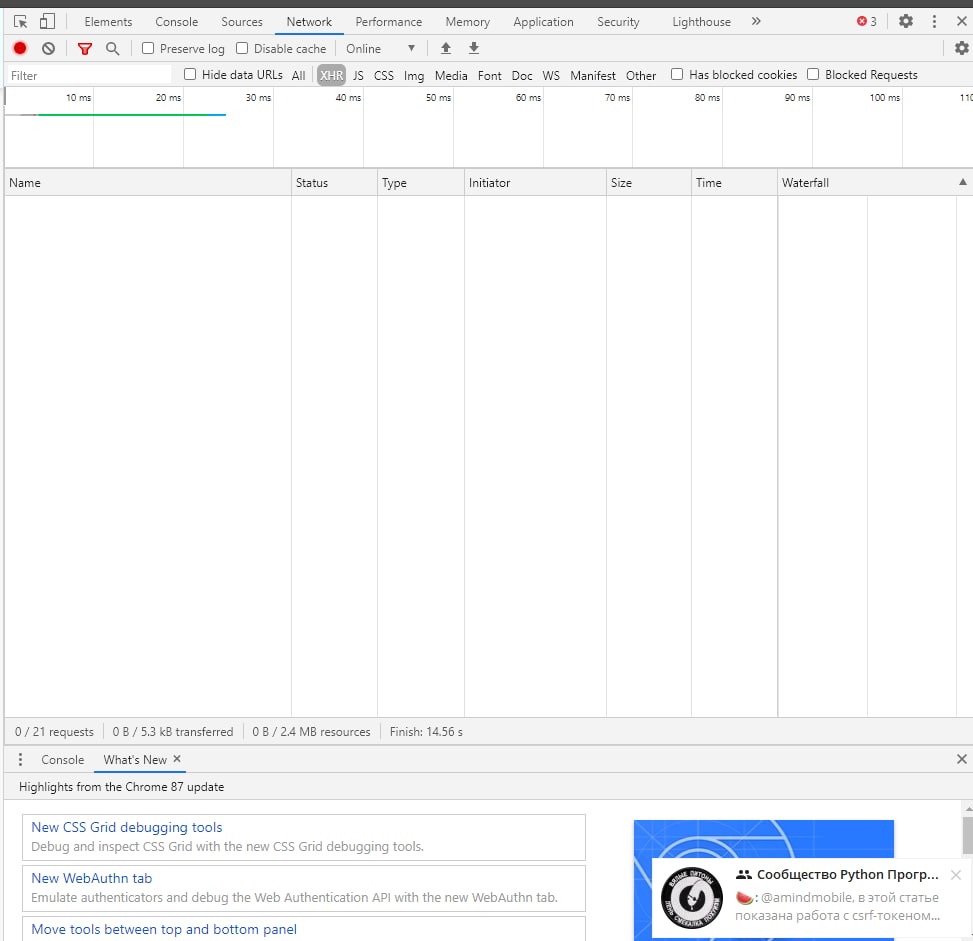
Task: Click the red record network log button
Action: (20, 48)
